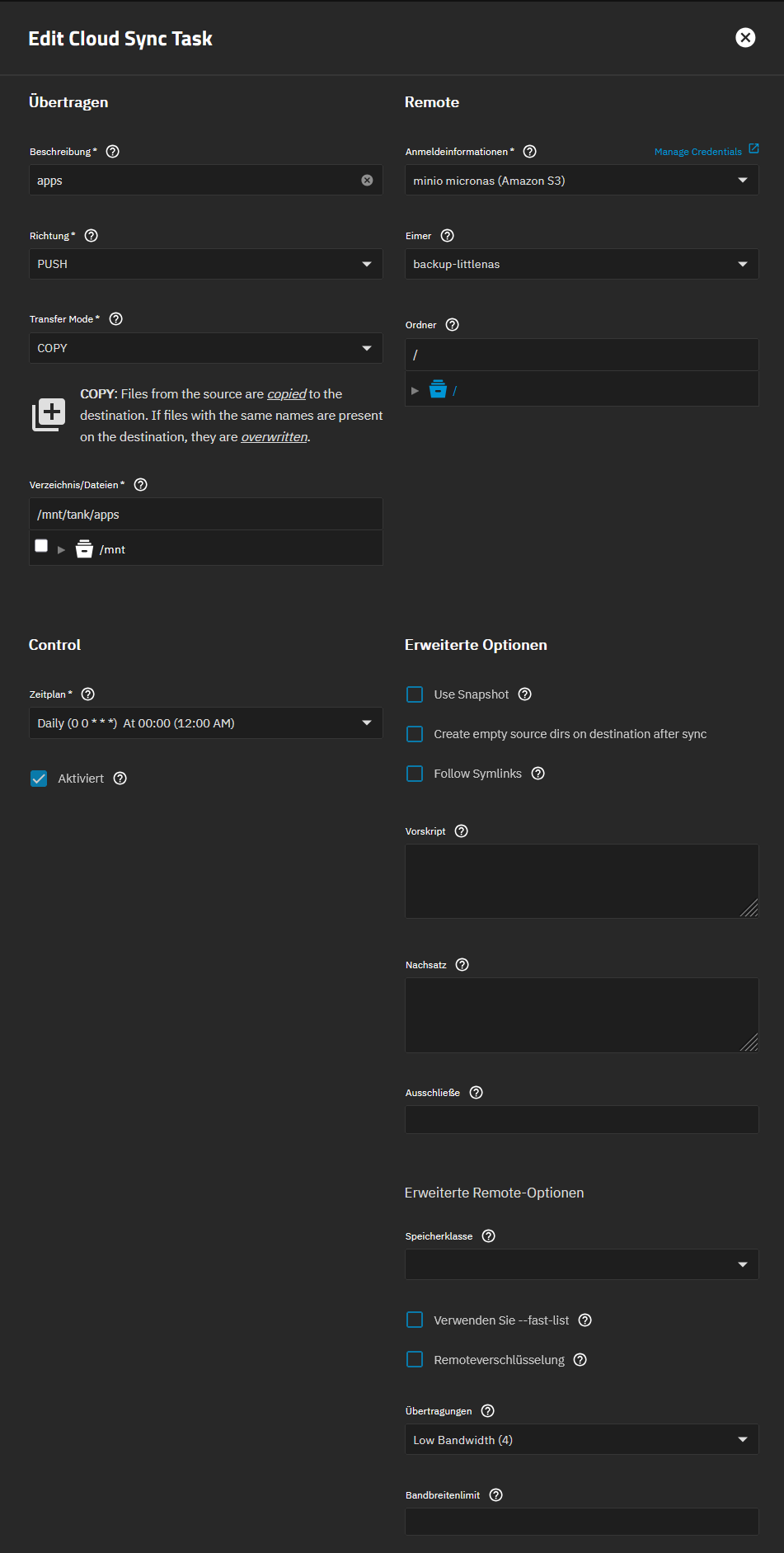Show help for Bandbreitenlimit

coord(496,1495)
